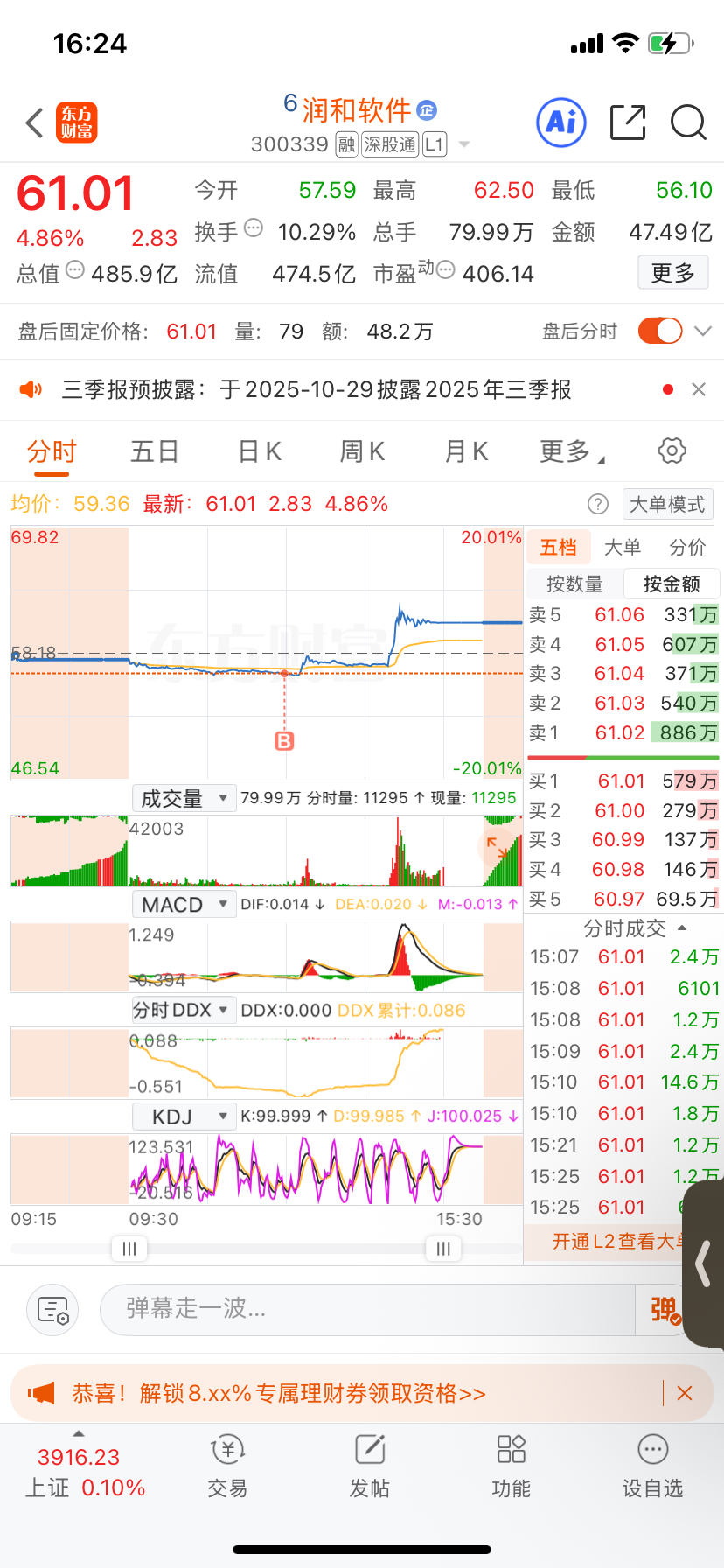
Task: Collapse the 分时成交 list
Action: 636,927
